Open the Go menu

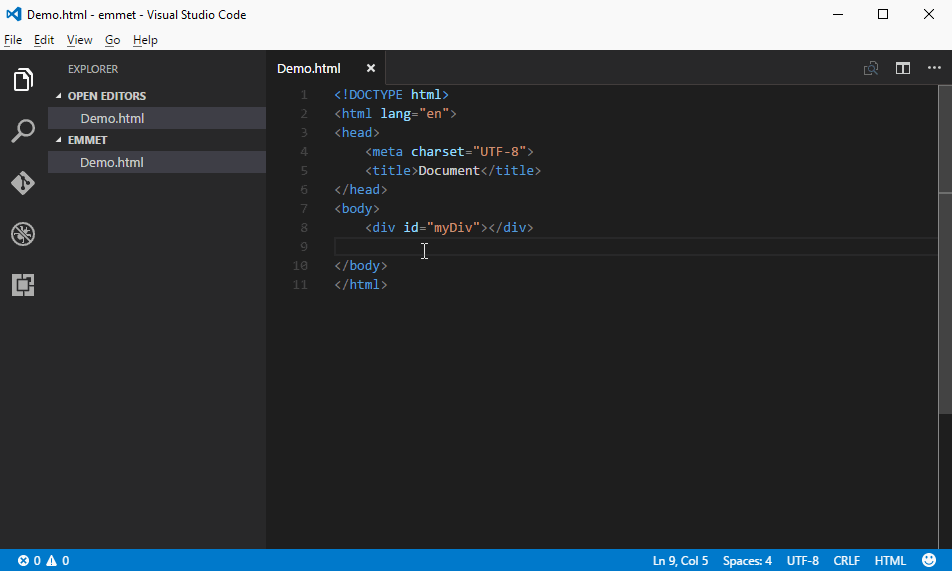click(x=112, y=40)
